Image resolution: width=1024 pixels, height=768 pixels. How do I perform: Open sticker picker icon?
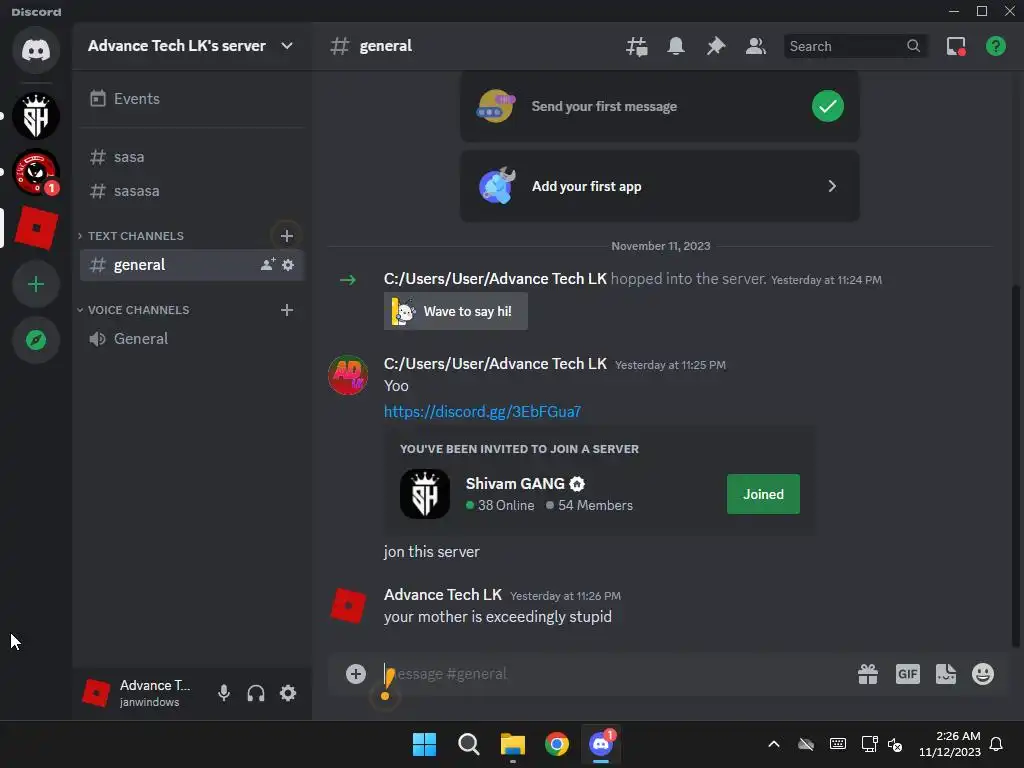pyautogui.click(x=946, y=674)
